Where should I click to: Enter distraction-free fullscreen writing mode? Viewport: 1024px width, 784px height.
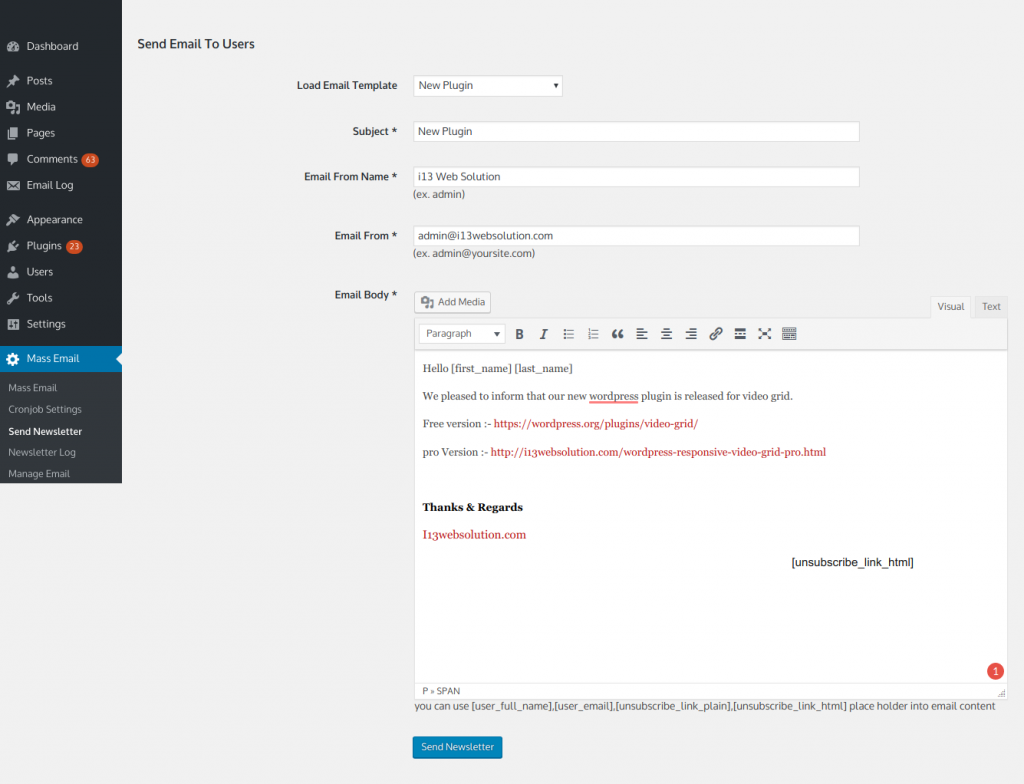click(x=764, y=333)
